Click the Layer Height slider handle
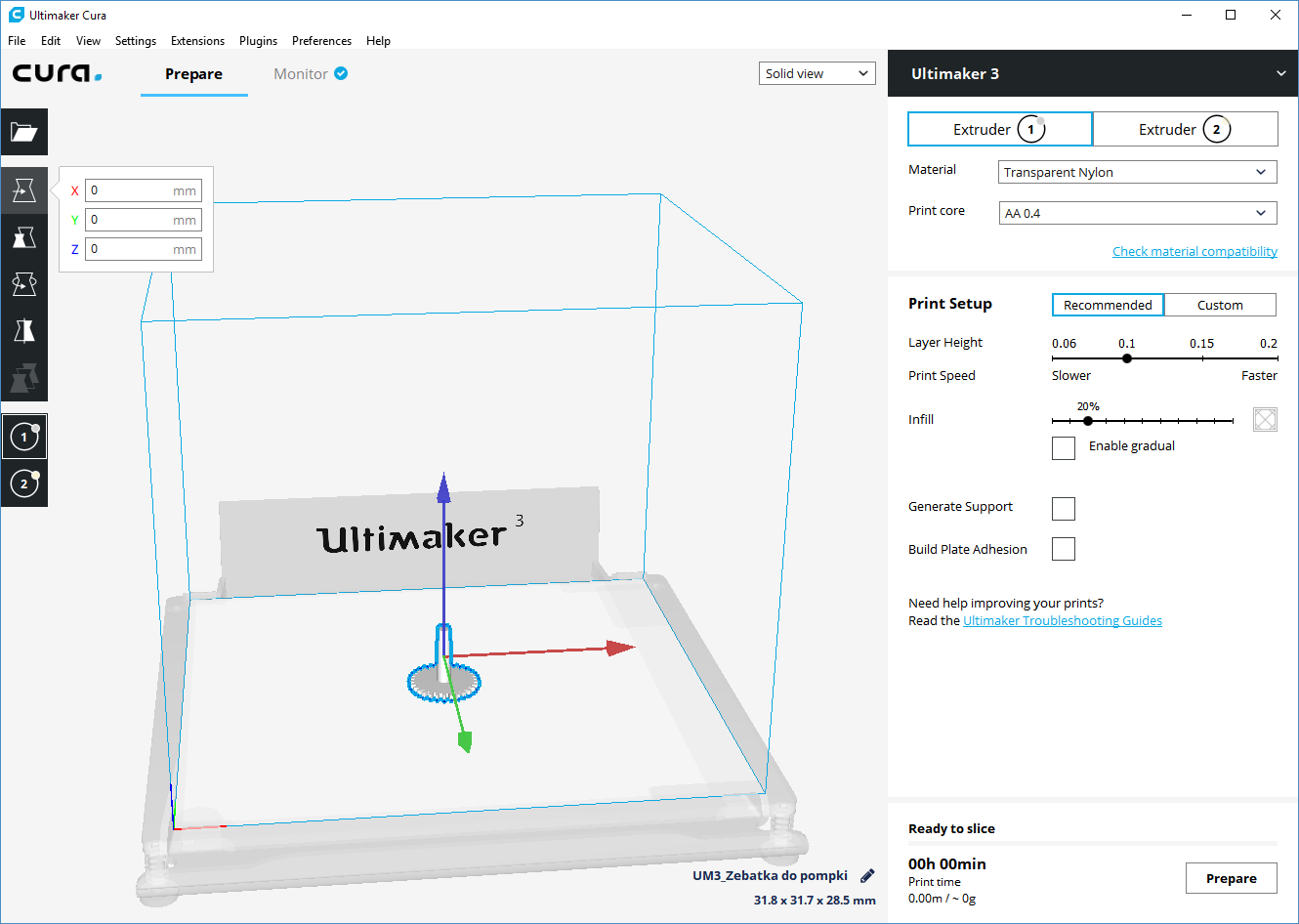 point(1127,358)
